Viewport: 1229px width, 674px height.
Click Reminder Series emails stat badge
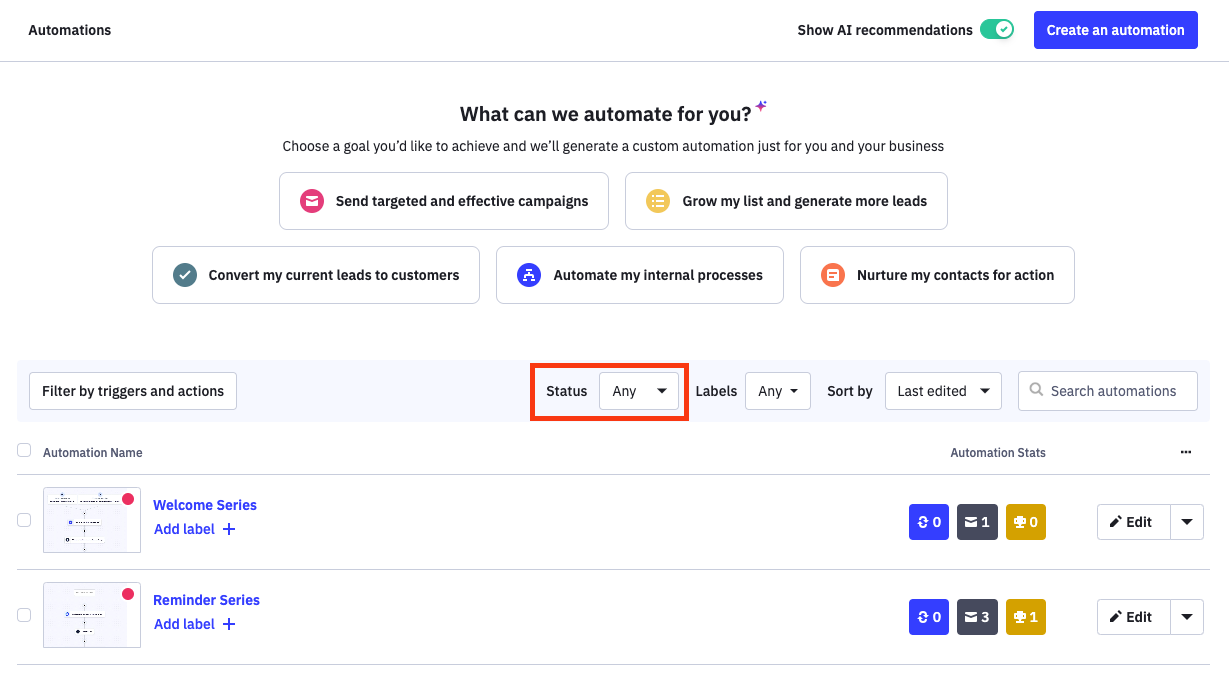click(977, 617)
